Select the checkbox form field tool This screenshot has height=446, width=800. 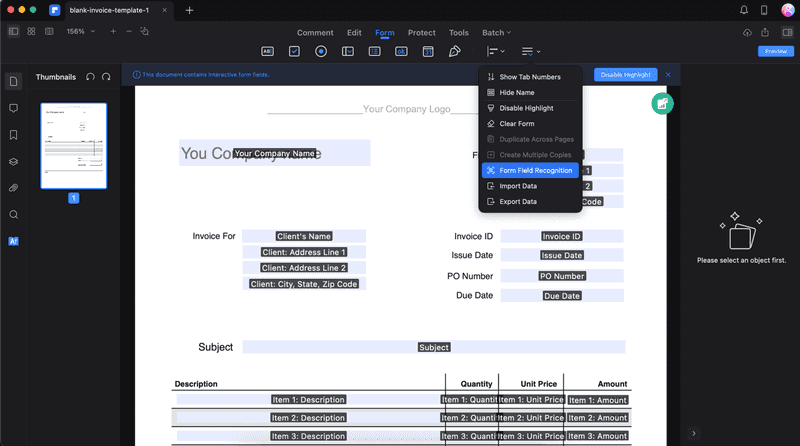tap(295, 51)
